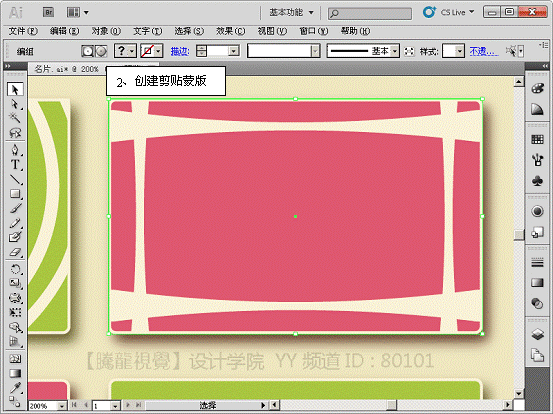
Task: Open the Layers panel icon
Action: [x=537, y=334]
